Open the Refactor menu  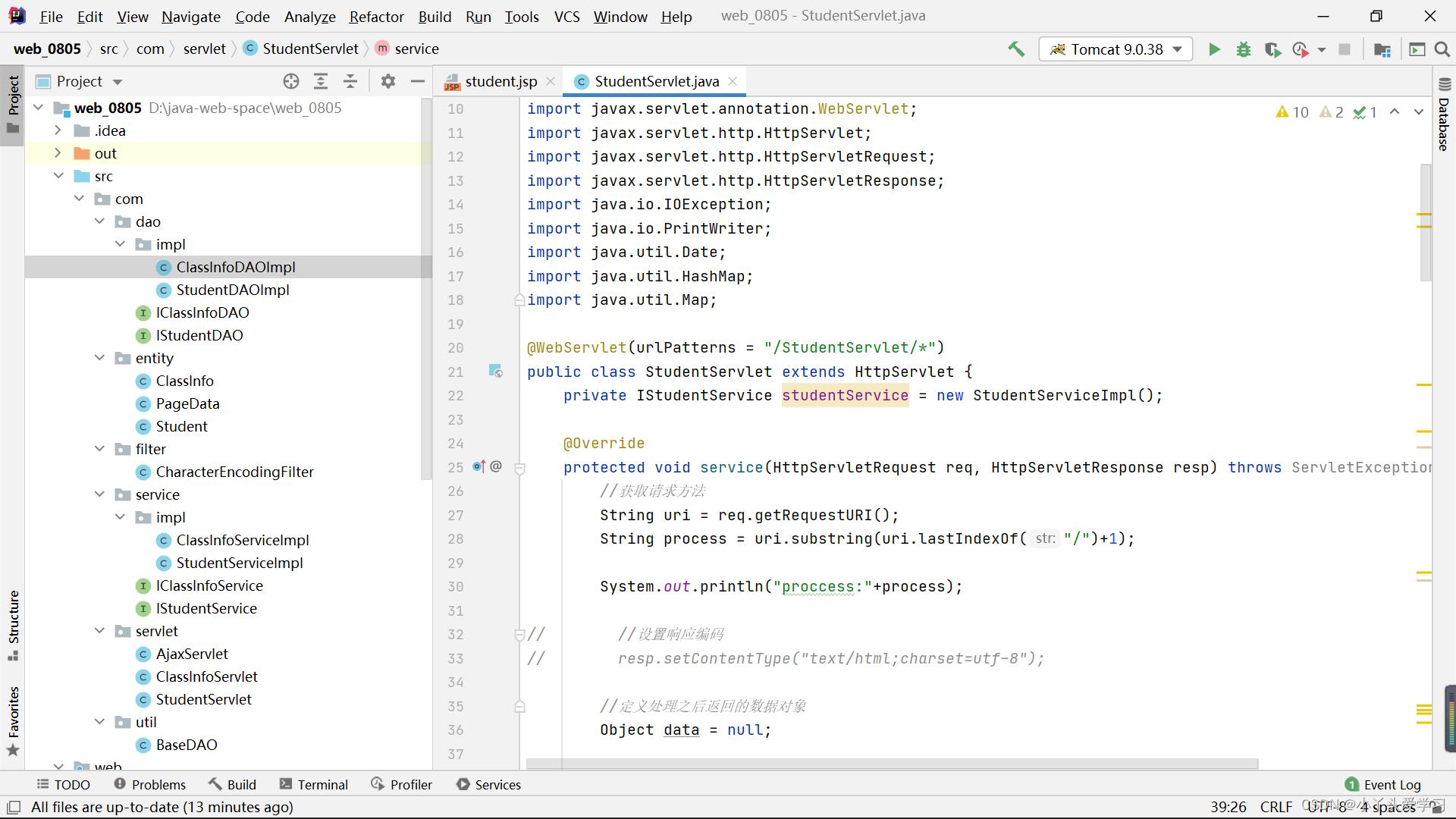[376, 16]
